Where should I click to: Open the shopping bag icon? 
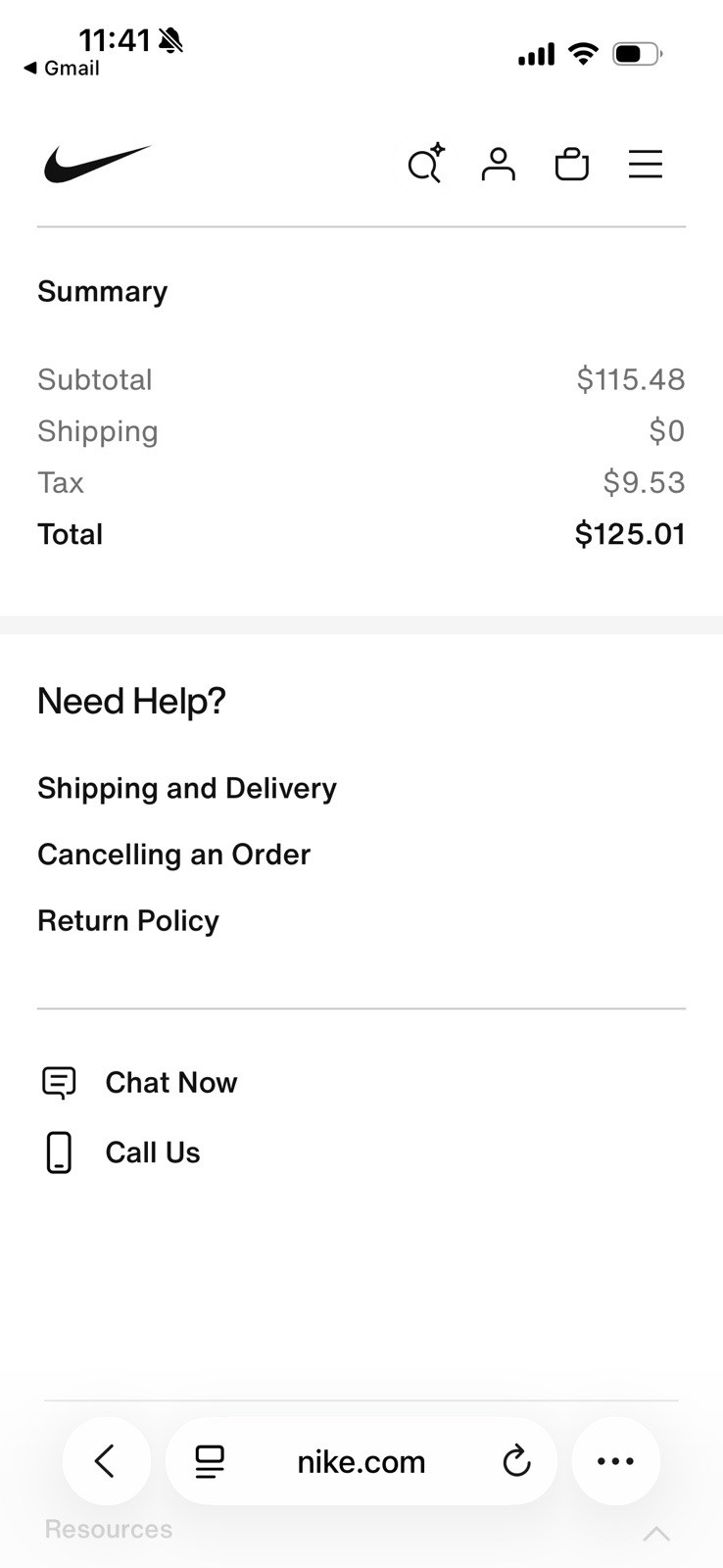pyautogui.click(x=571, y=164)
